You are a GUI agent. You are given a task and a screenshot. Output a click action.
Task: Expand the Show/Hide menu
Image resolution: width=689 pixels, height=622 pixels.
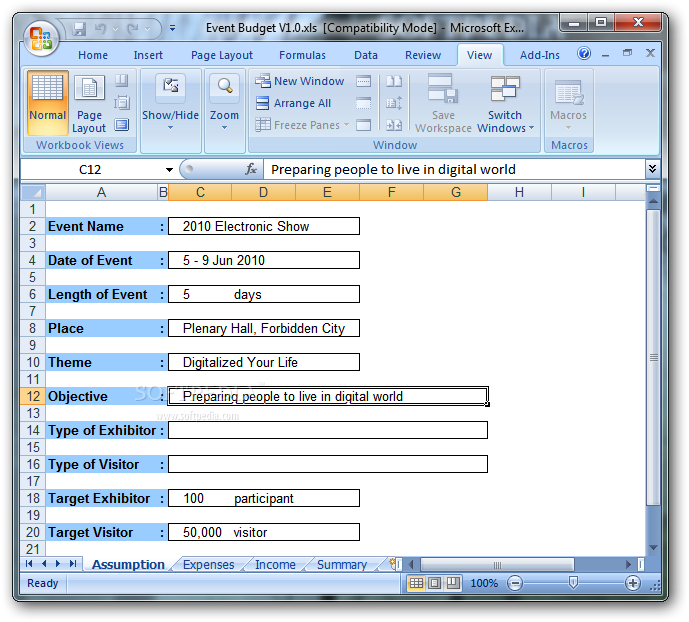tap(170, 102)
